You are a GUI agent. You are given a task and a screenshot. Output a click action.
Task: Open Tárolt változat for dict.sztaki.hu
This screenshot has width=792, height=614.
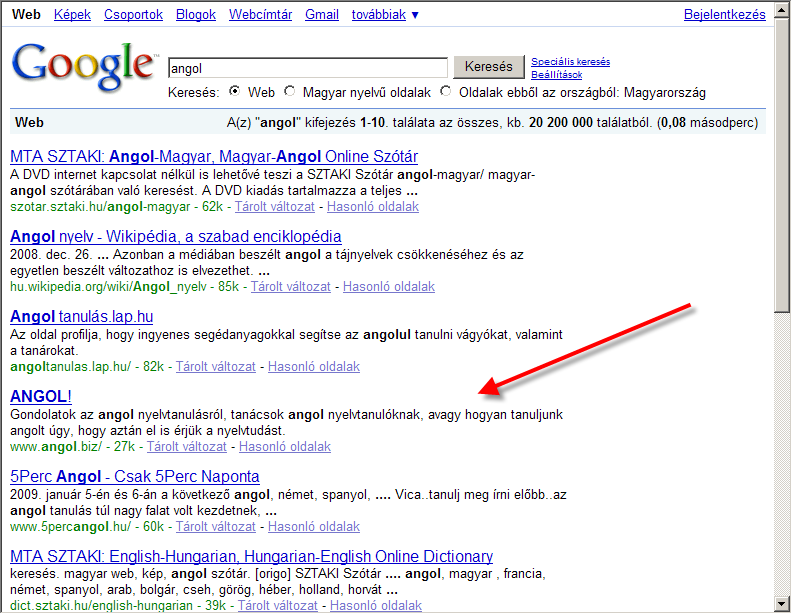278,605
